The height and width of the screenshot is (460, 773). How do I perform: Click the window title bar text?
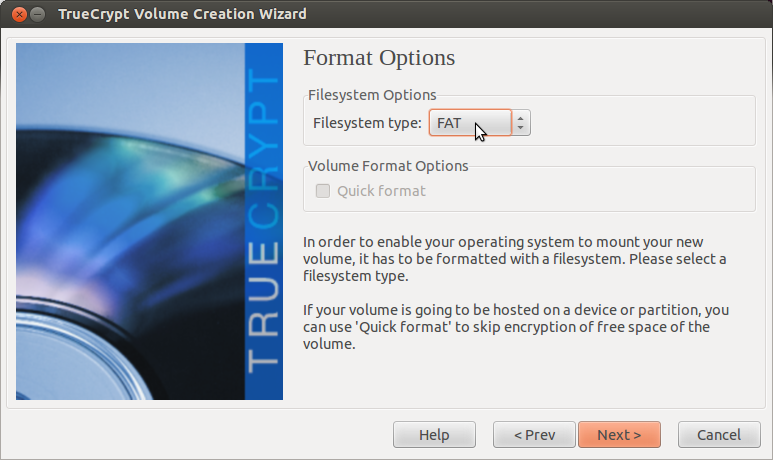(182, 14)
